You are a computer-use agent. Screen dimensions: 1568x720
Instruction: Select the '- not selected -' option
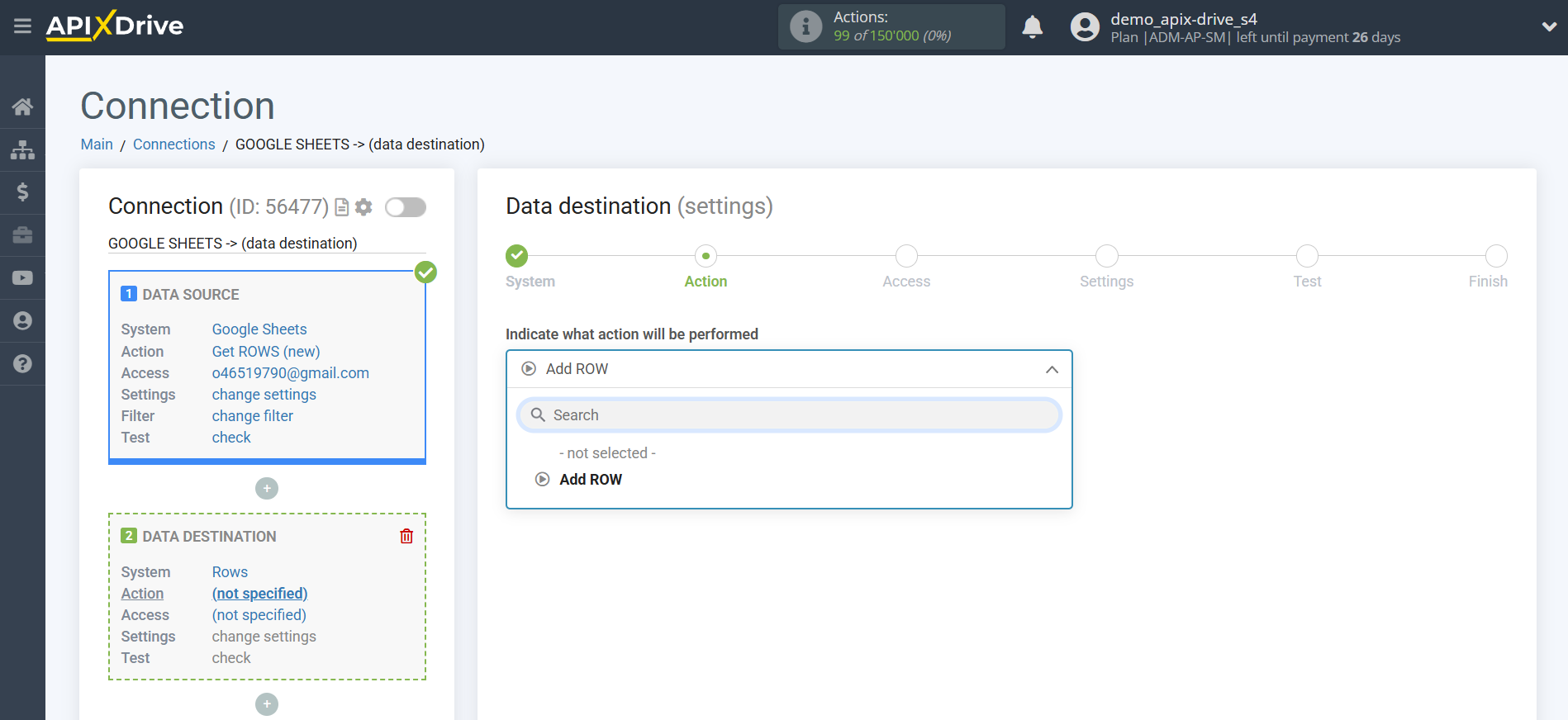click(x=607, y=453)
